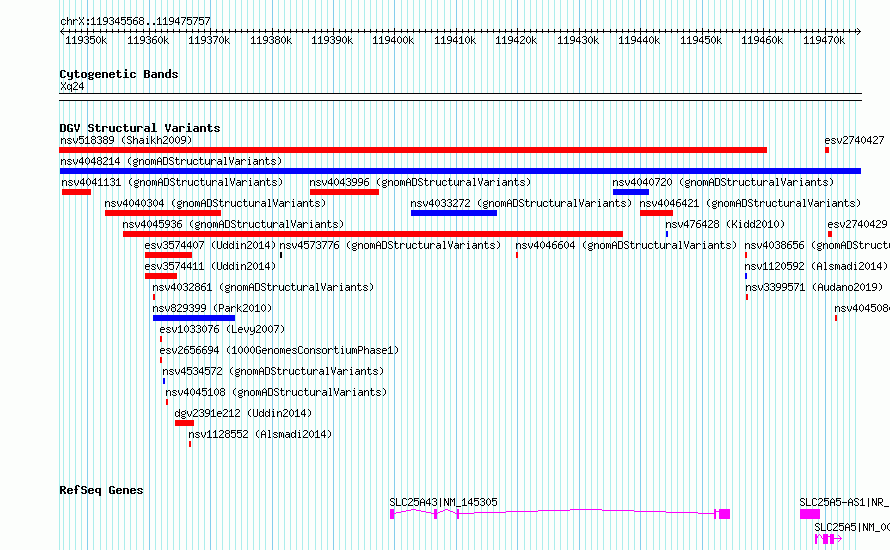Click the nsv4038656 variant label

click(817, 245)
